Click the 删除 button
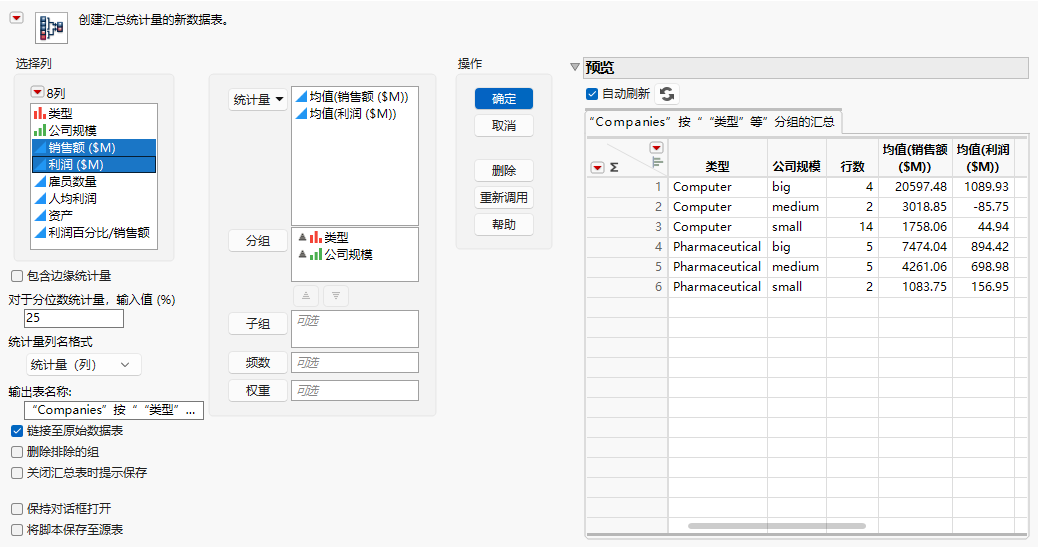 (x=504, y=171)
